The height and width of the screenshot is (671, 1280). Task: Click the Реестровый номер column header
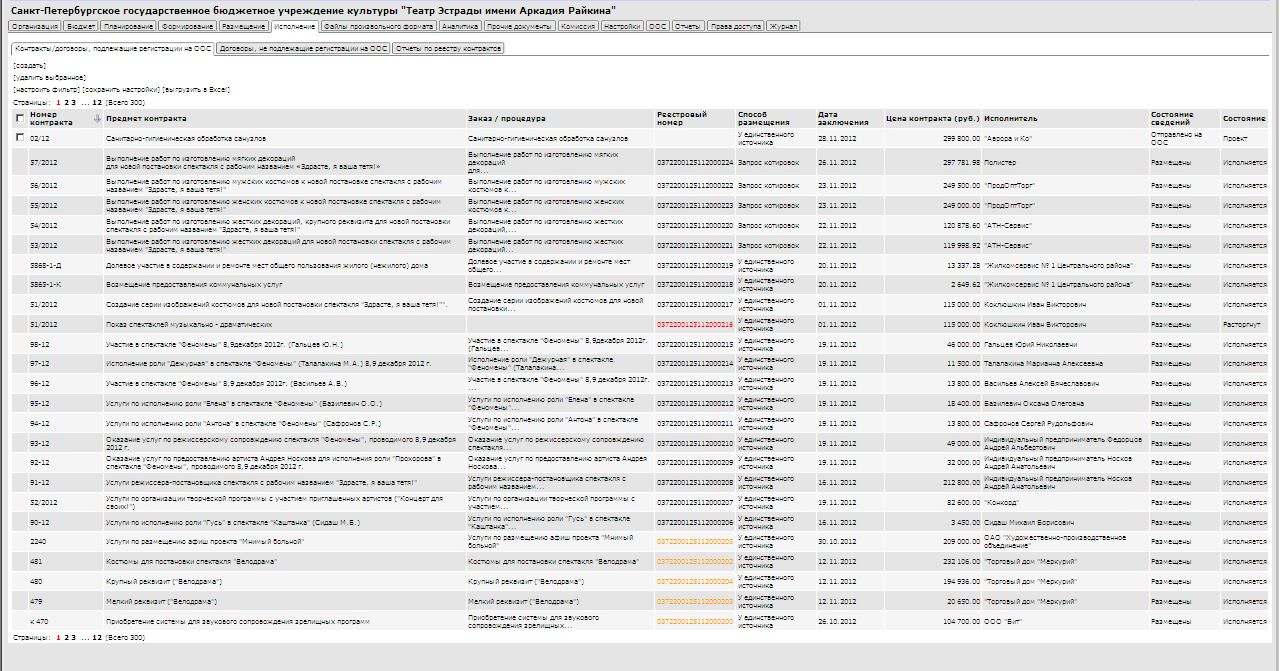tap(682, 119)
